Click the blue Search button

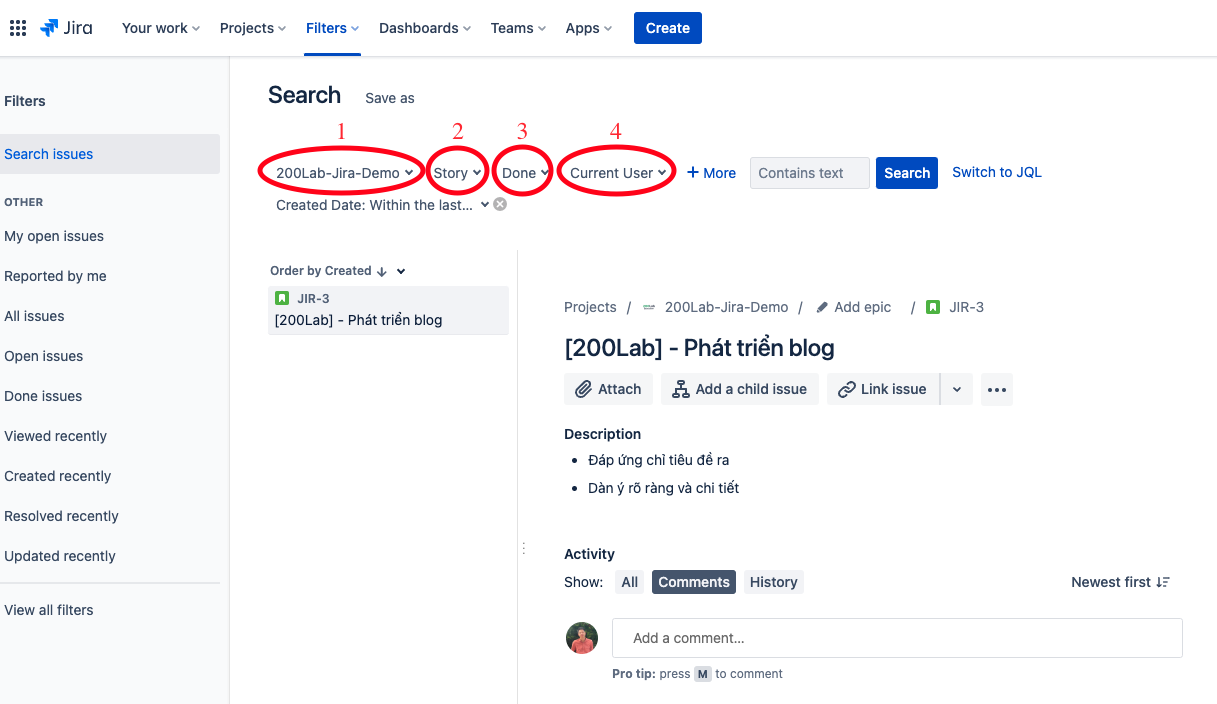point(907,173)
